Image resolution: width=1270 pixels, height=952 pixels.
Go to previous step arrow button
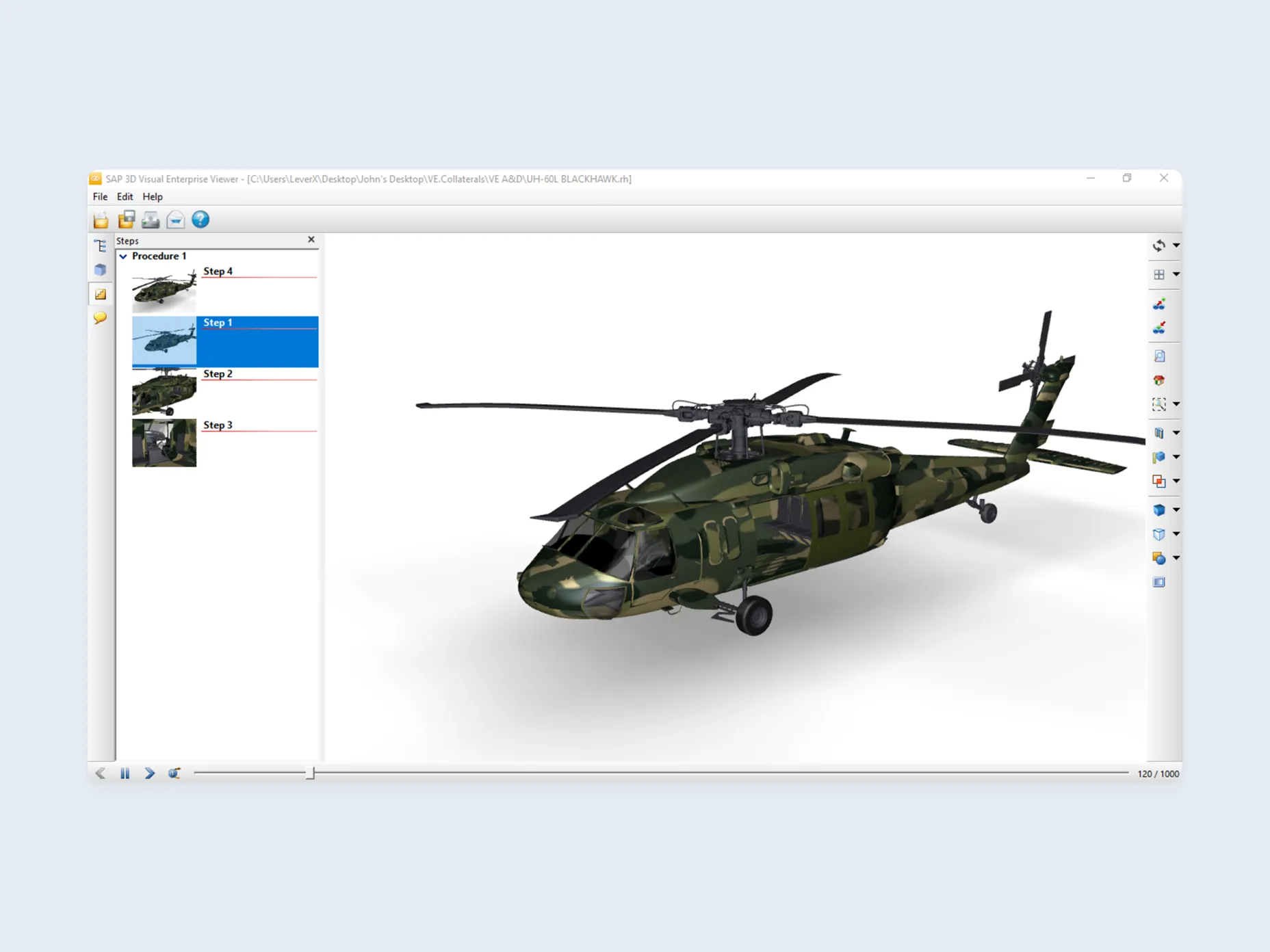(101, 773)
